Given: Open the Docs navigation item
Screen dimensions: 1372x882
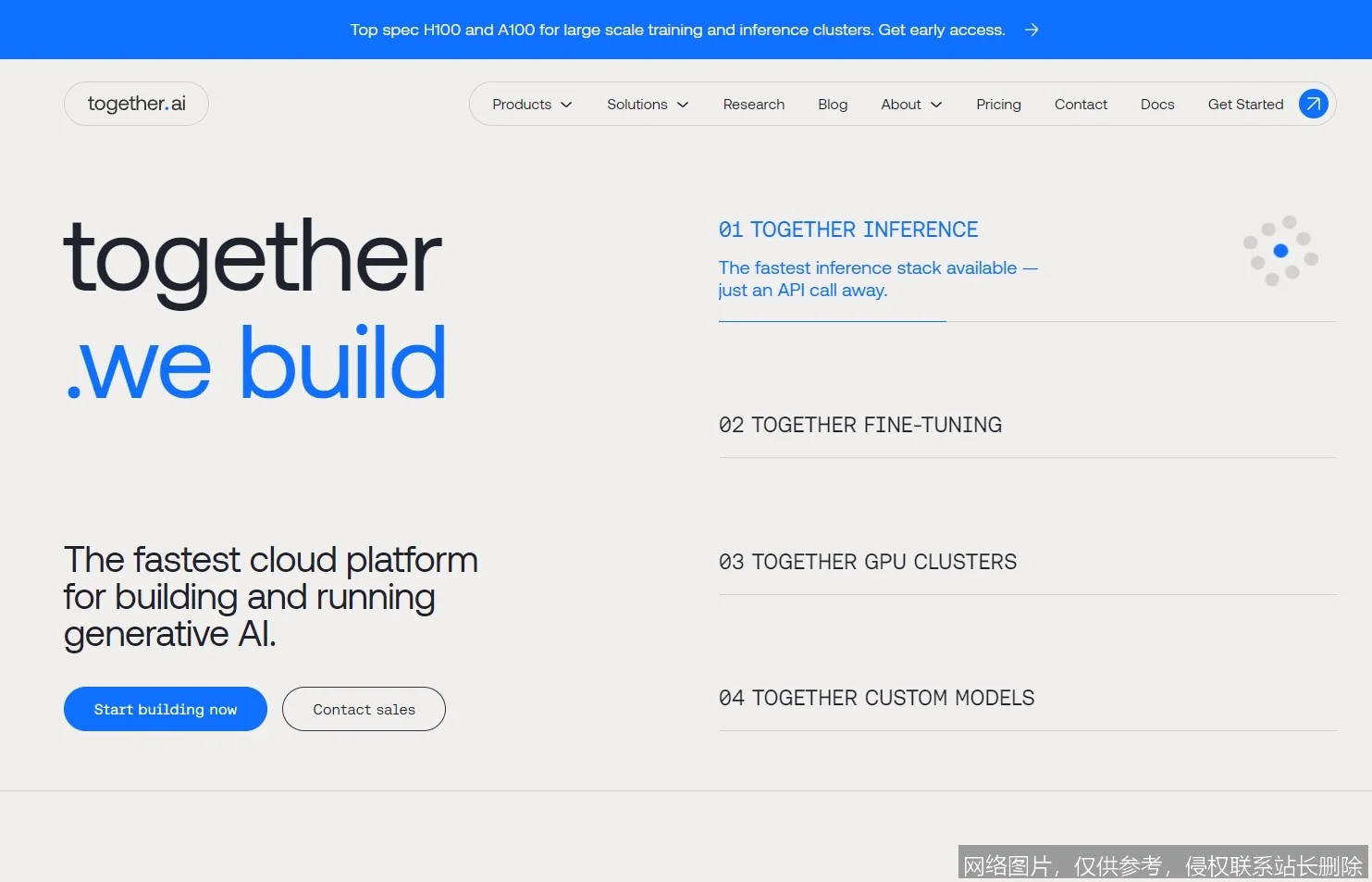Looking at the screenshot, I should (x=1156, y=104).
